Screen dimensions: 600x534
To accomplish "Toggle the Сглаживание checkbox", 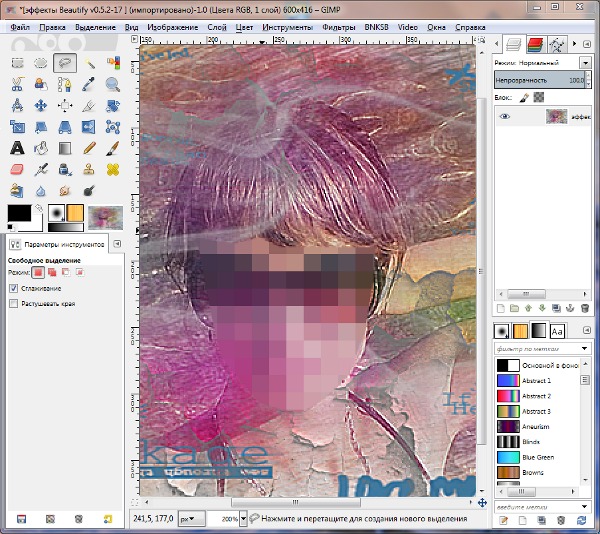I will tap(14, 288).
